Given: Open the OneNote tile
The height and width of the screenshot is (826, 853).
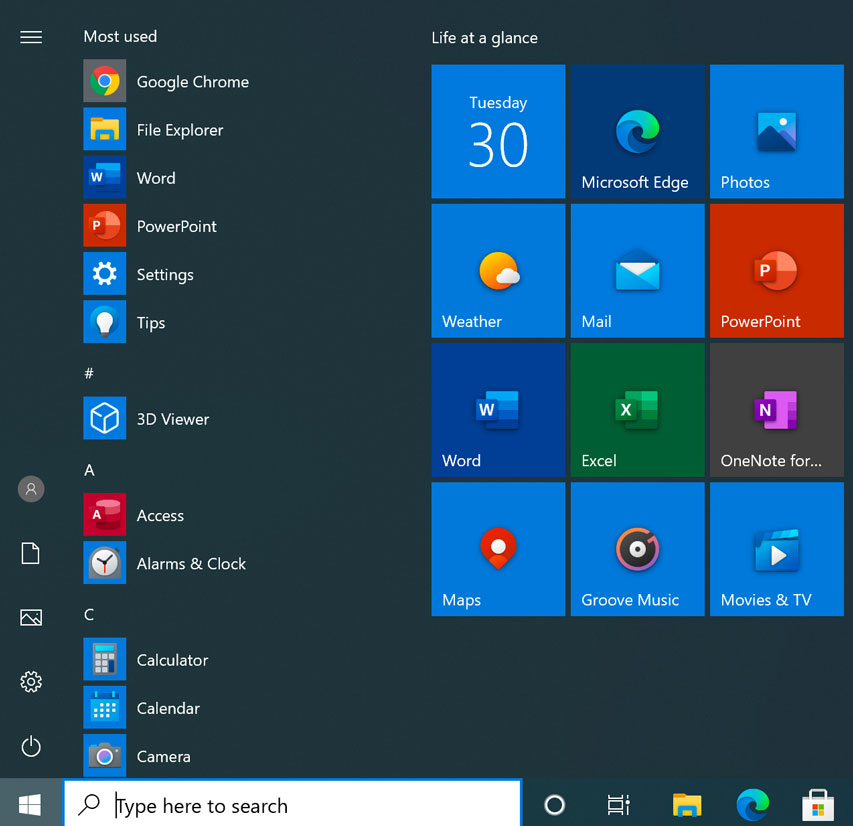Looking at the screenshot, I should [776, 409].
